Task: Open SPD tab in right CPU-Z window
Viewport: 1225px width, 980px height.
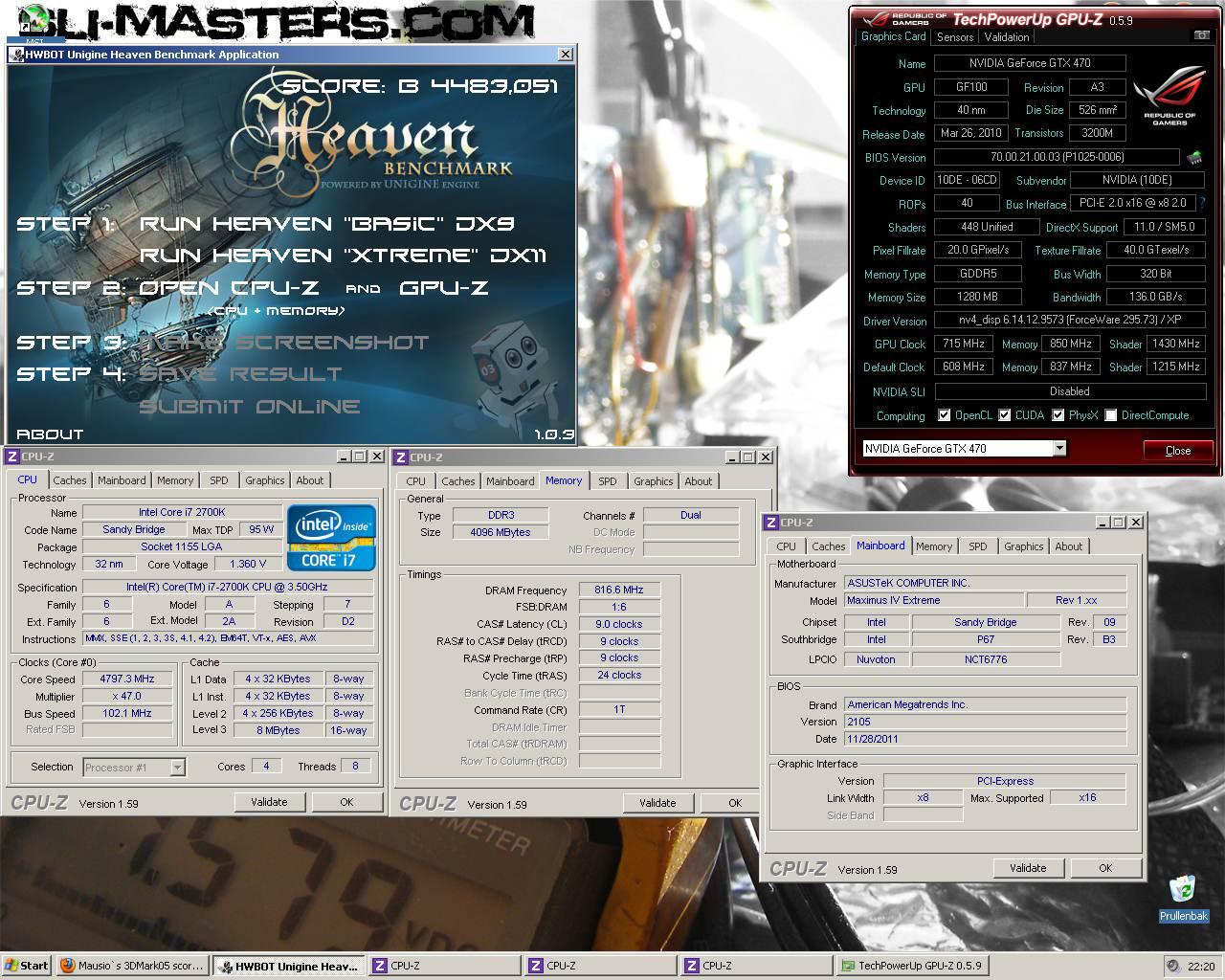Action: 977,546
